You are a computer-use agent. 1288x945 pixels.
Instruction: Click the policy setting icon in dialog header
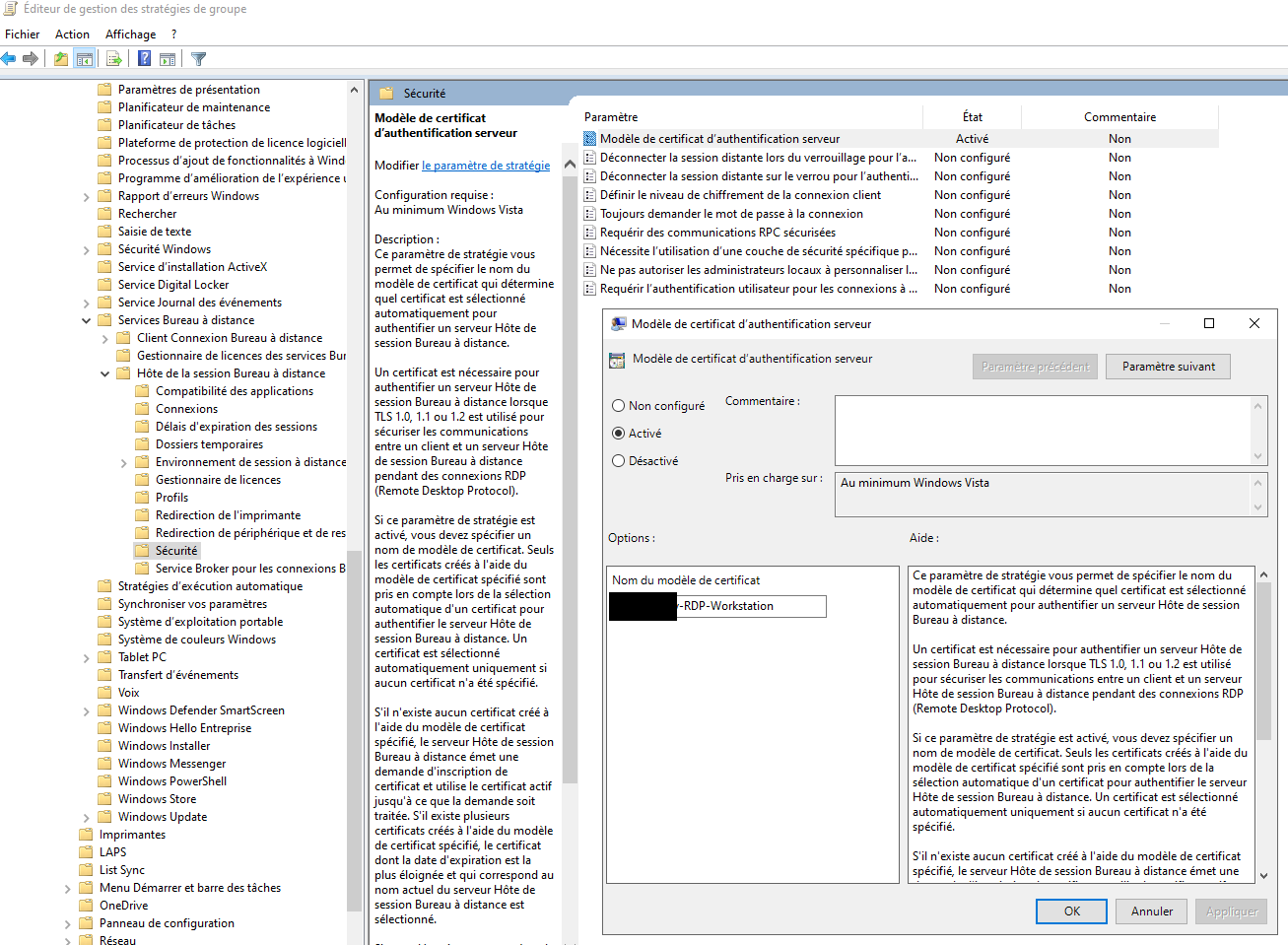pos(617,361)
